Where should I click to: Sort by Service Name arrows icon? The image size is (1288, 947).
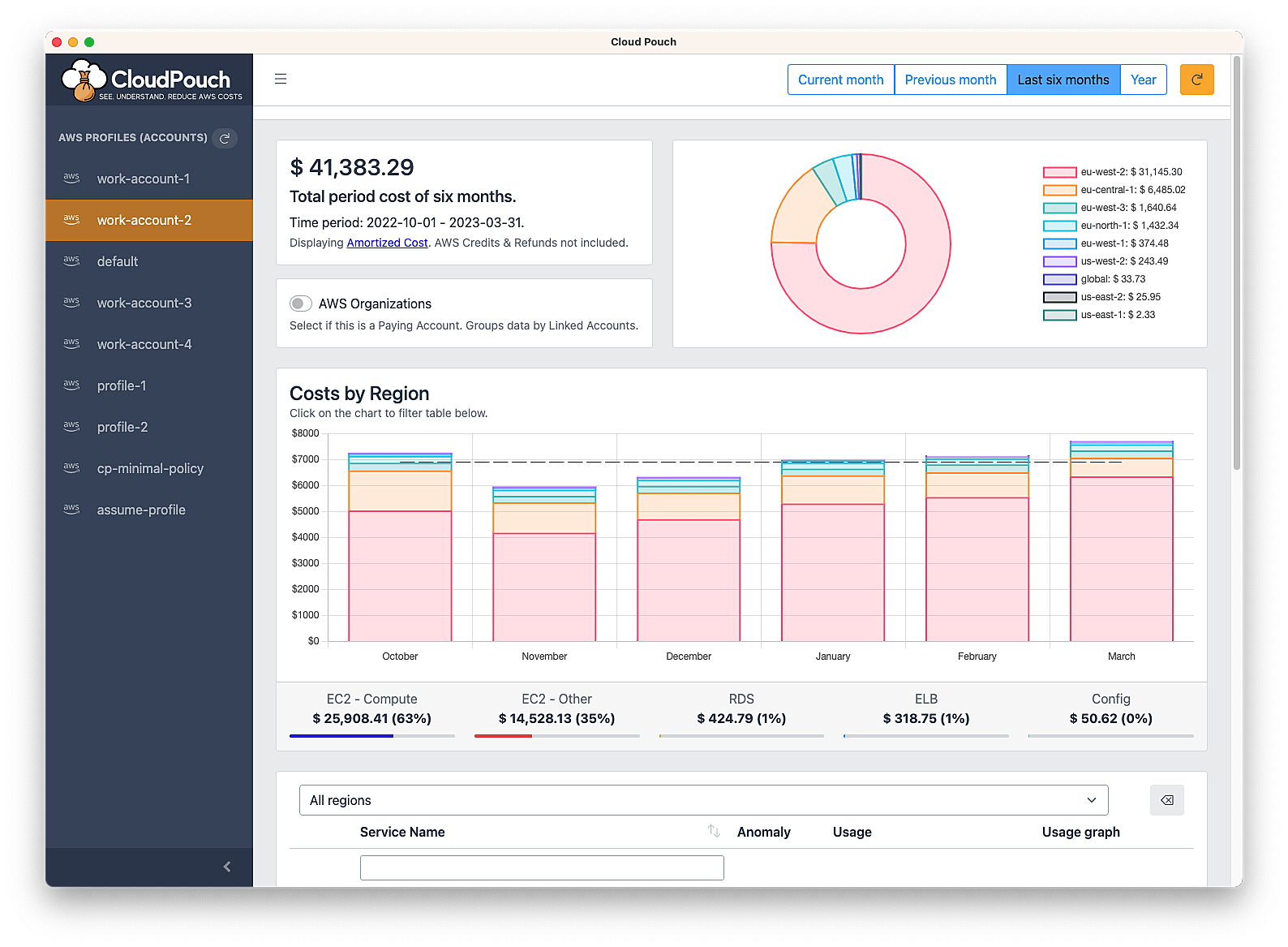click(714, 831)
